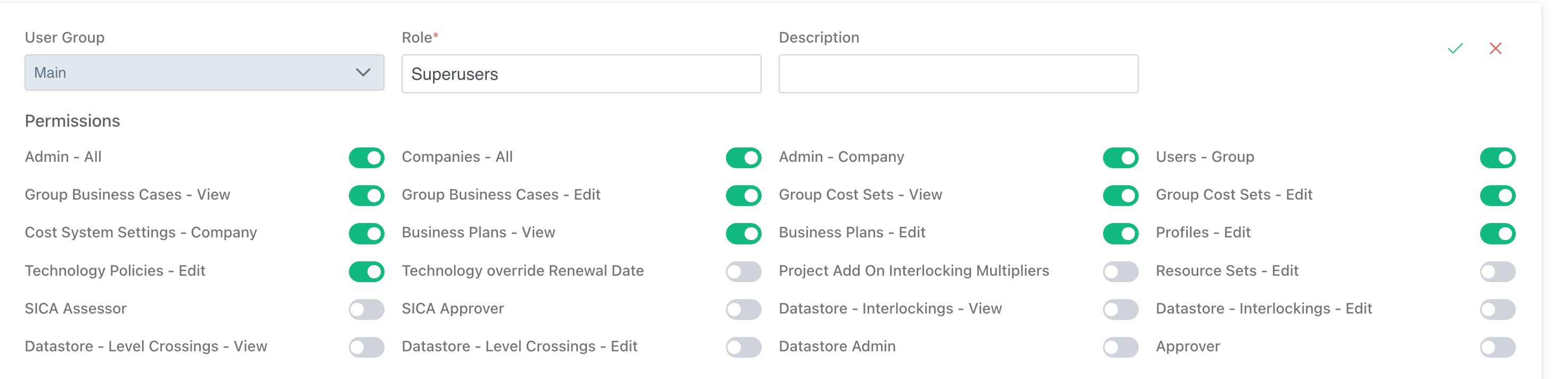Viewport: 1568px width, 379px height.
Task: Open the User Group dropdown chevron
Action: [363, 72]
